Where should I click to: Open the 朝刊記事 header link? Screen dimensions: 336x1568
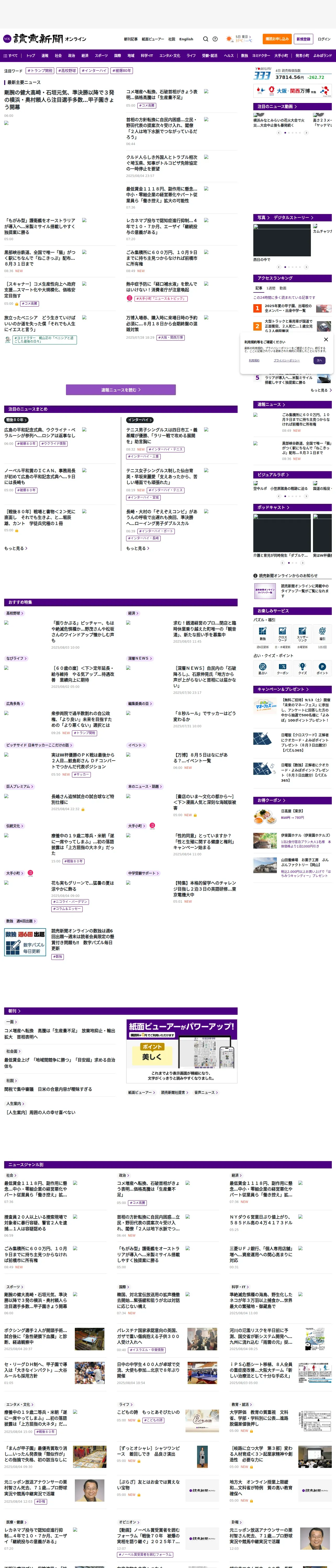pyautogui.click(x=131, y=39)
